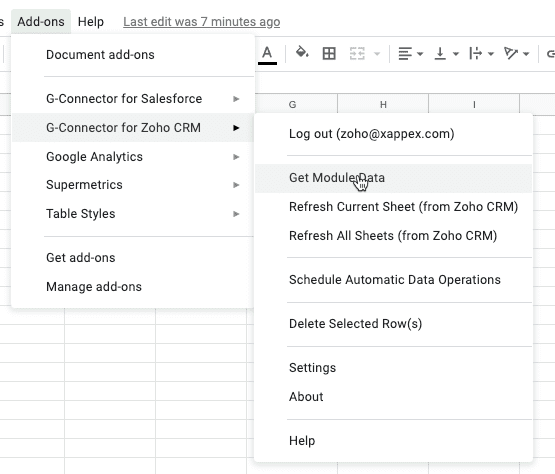Screen dimensions: 555x474
Task: Expand Table Styles submenu
Action: point(133,214)
